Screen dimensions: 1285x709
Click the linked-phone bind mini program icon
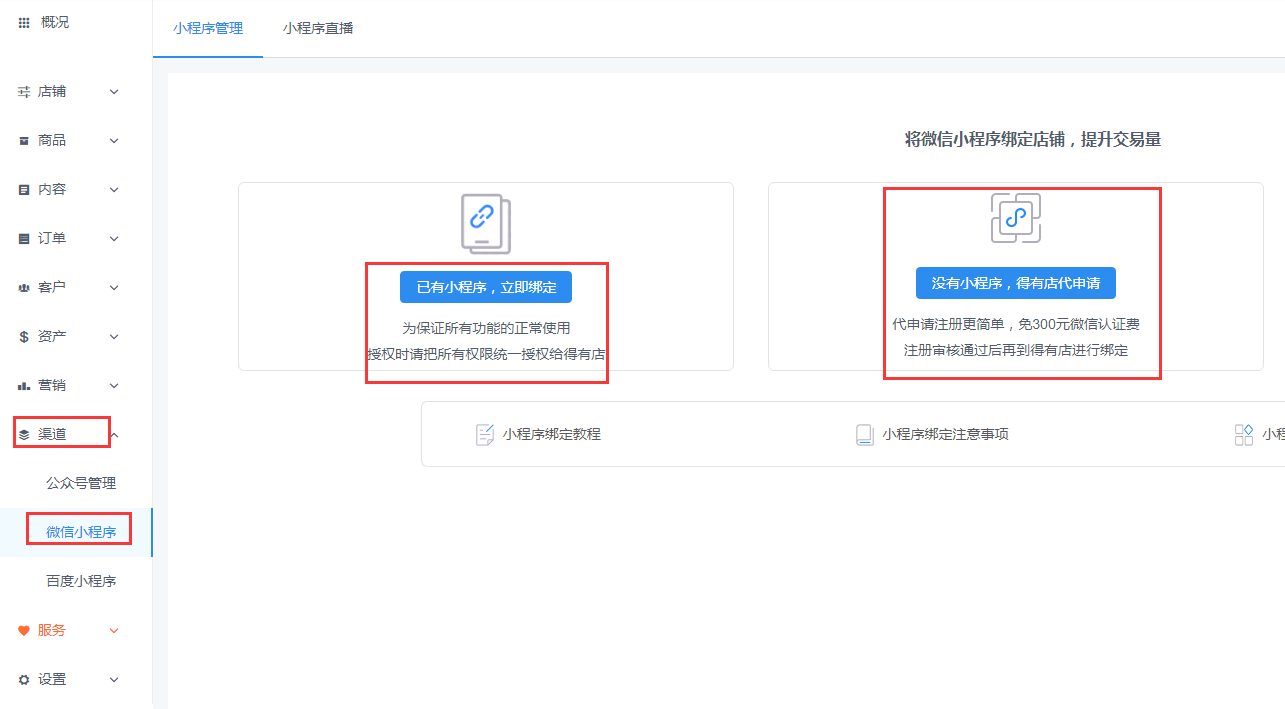pos(485,223)
